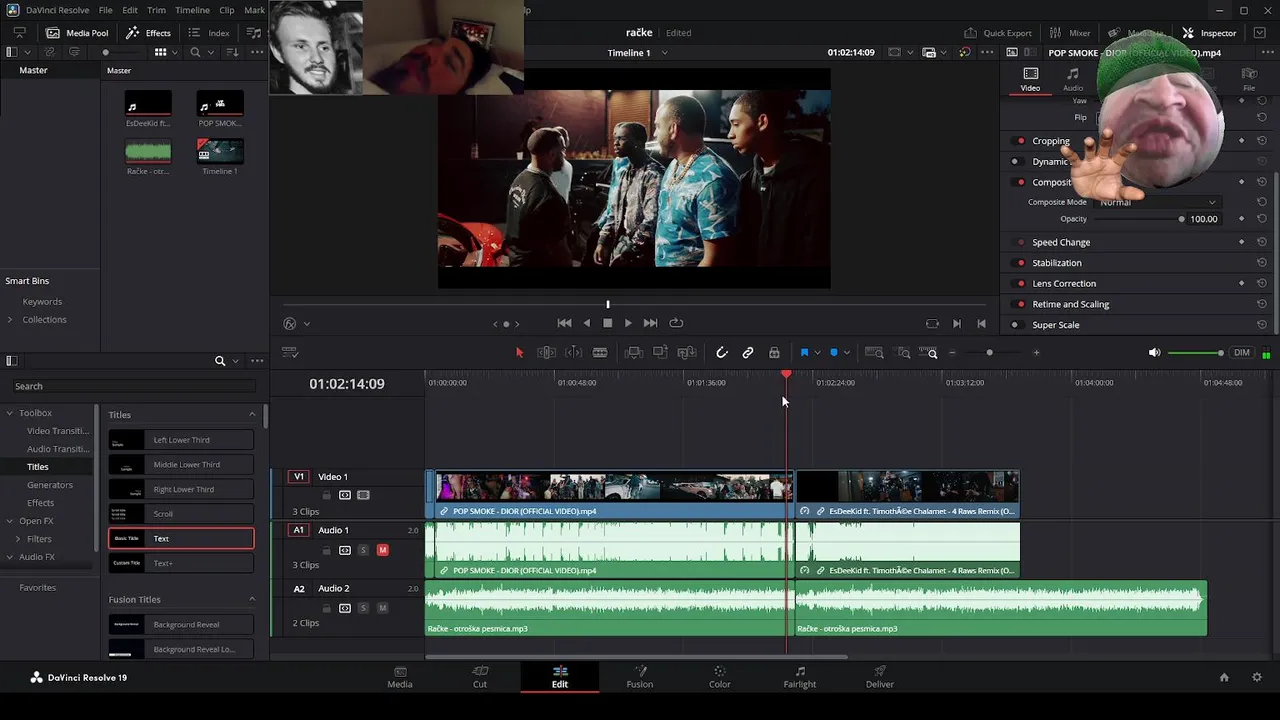Toggle the Media Pool panel
The height and width of the screenshot is (720, 1280).
[77, 33]
